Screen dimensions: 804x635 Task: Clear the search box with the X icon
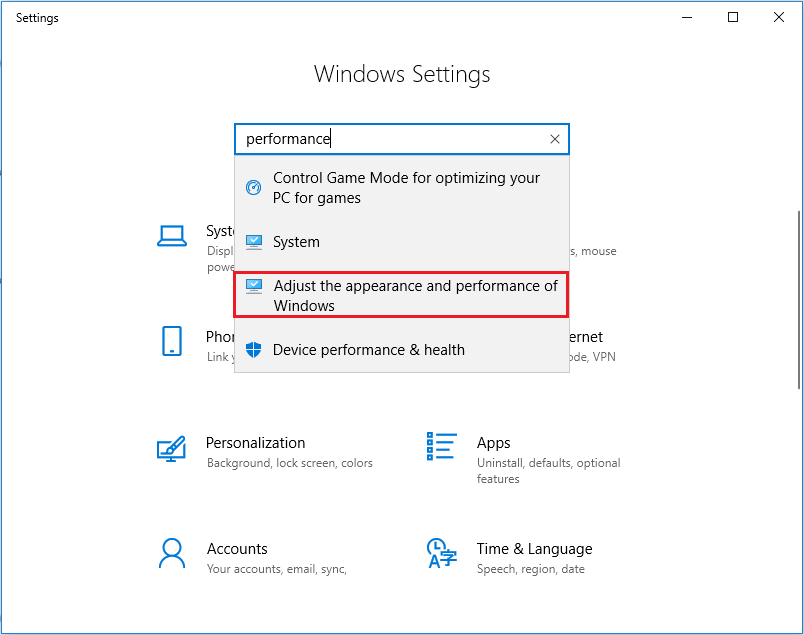554,139
